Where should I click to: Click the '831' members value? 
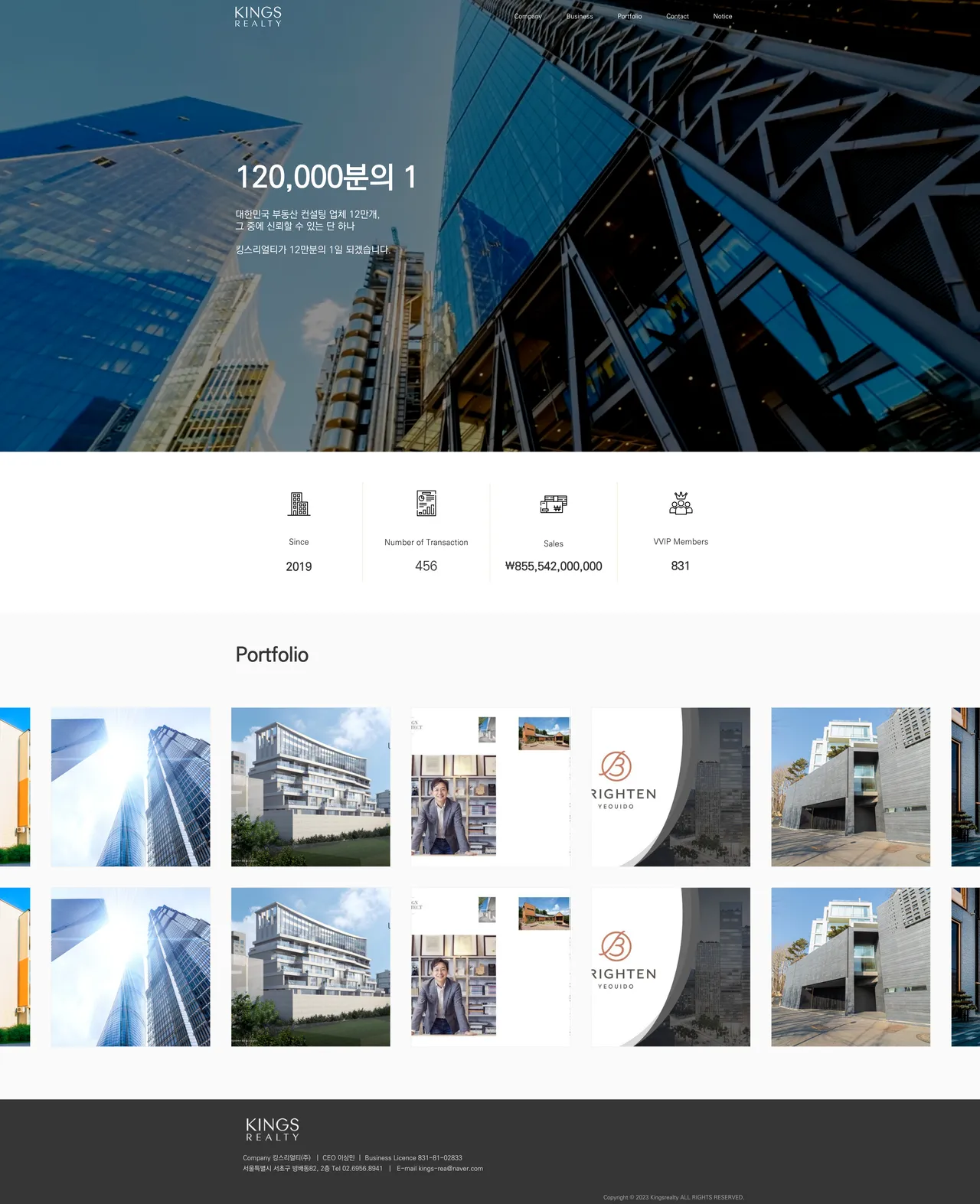pos(681,566)
